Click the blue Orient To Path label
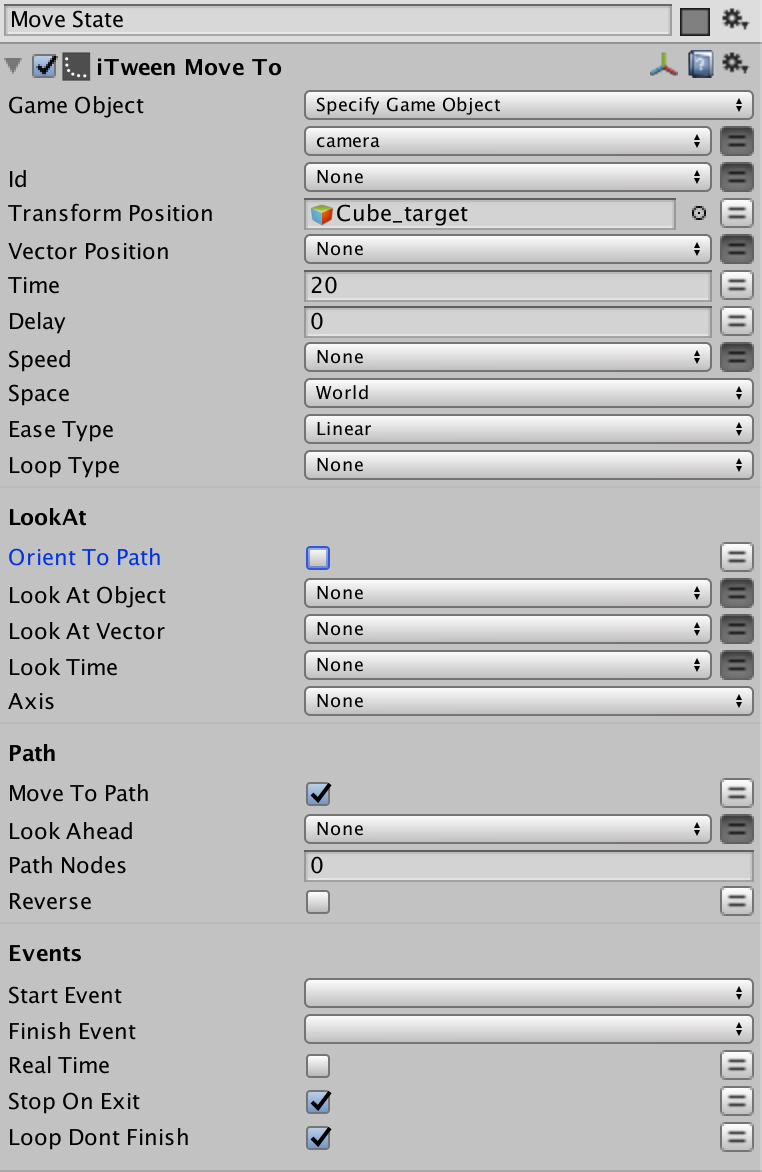 pos(84,557)
